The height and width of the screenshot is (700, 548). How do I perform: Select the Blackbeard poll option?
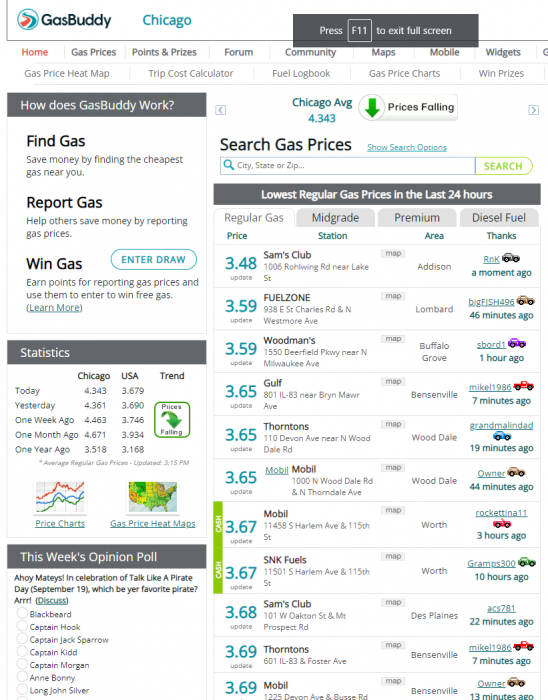(22, 613)
